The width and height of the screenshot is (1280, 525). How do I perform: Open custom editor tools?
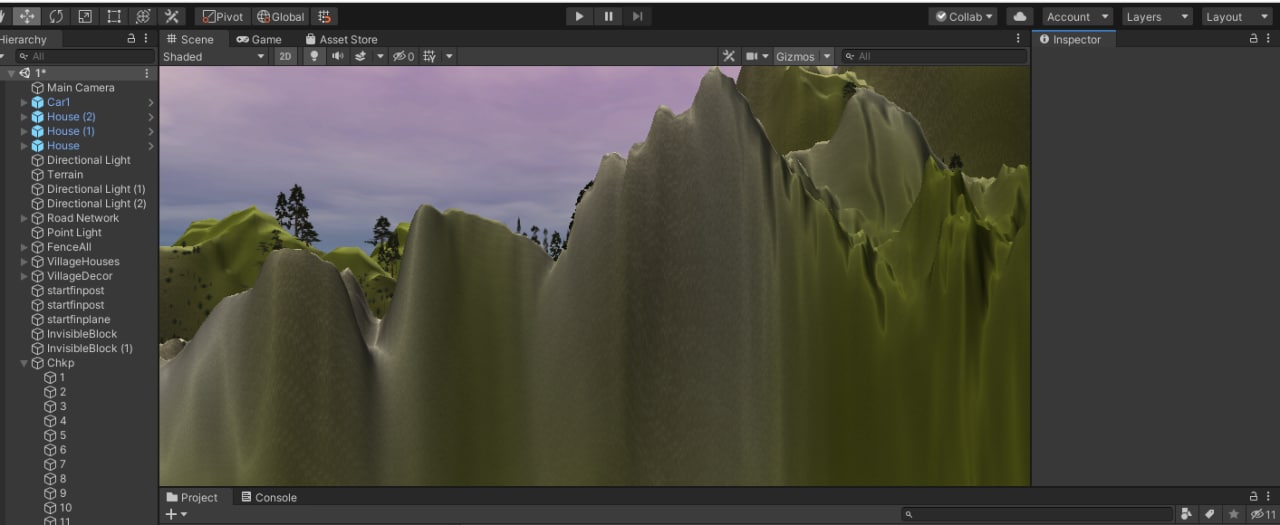(x=172, y=16)
